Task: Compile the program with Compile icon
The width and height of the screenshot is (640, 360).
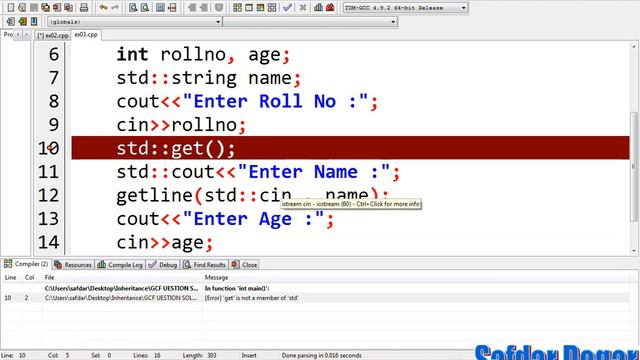Action: (237, 7)
